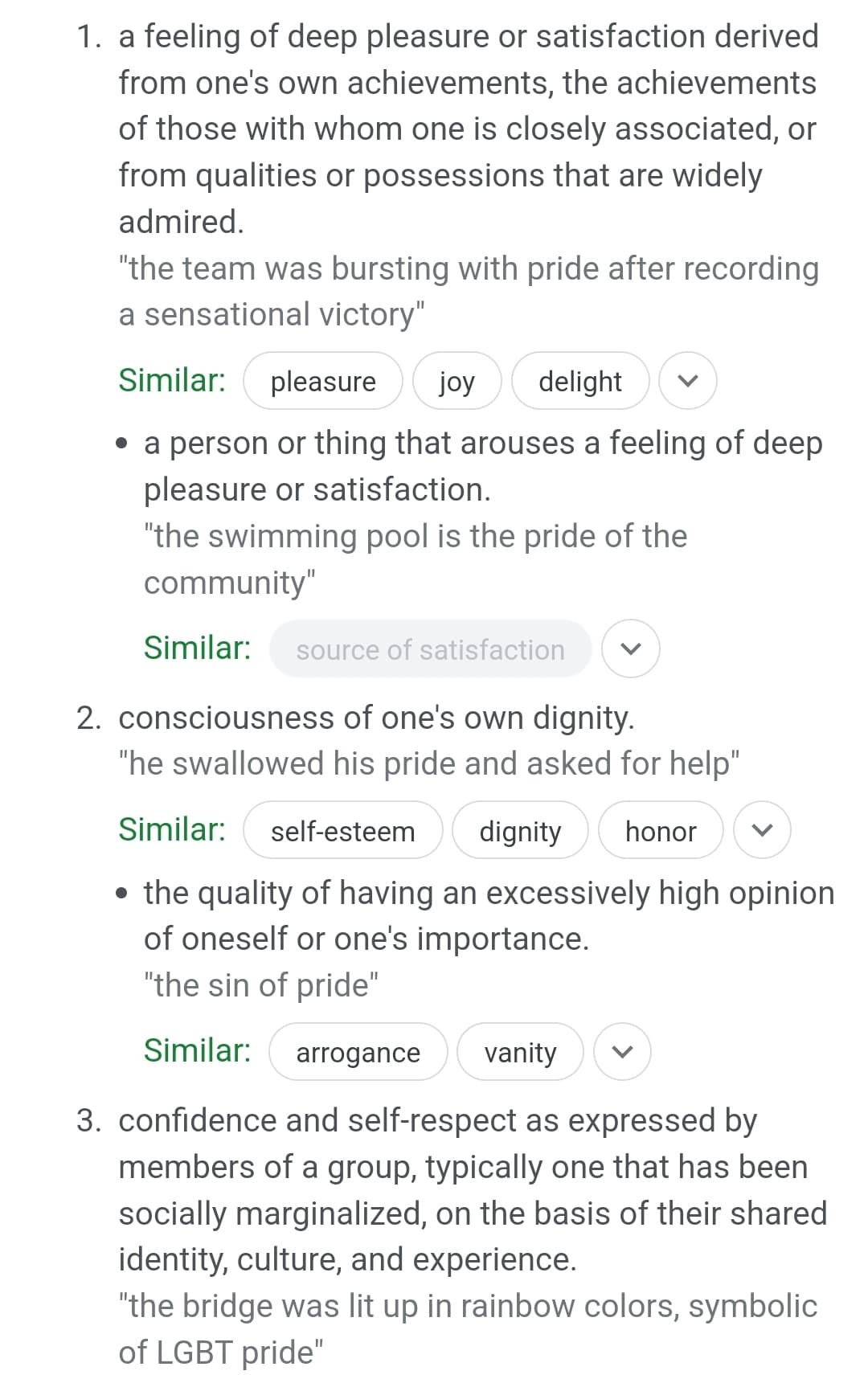Click the Similar label beside the arrogance chip

[197, 1050]
